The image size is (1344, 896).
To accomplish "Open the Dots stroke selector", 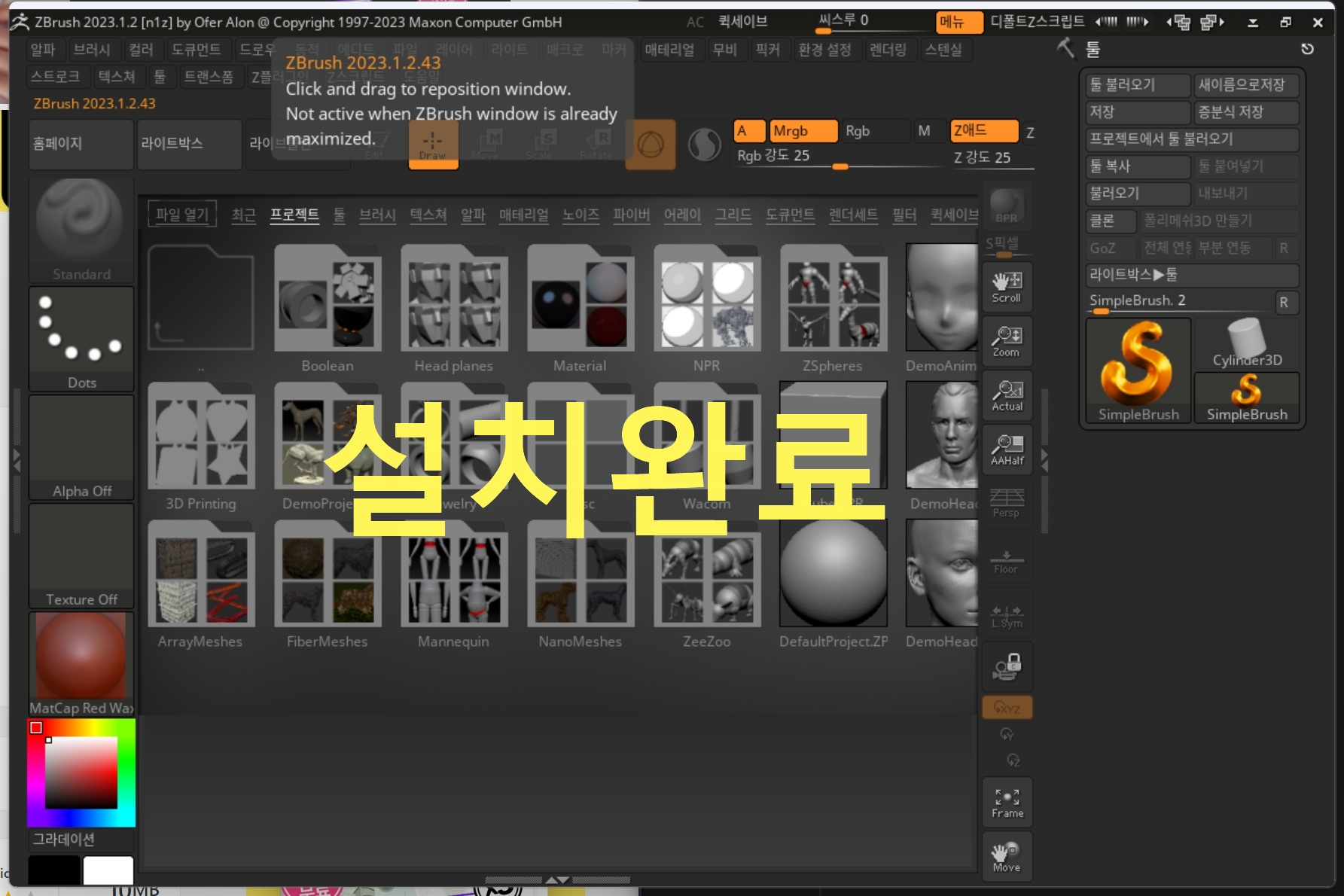I will pos(81,339).
